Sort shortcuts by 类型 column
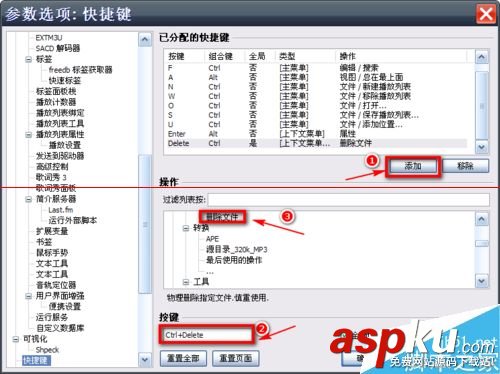500x374 pixels. click(x=305, y=56)
